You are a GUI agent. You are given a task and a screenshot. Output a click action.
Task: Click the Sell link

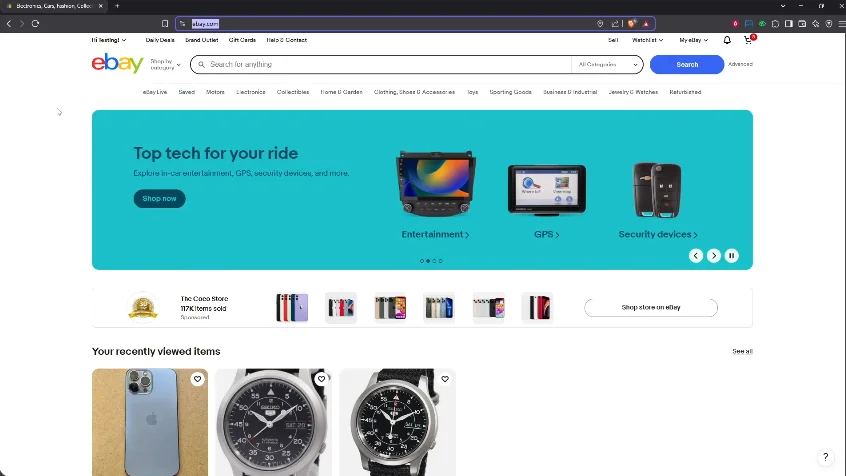(613, 40)
